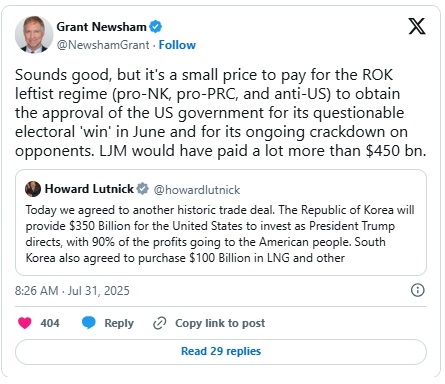Open the Grant Newsham display name

pyautogui.click(x=101, y=27)
